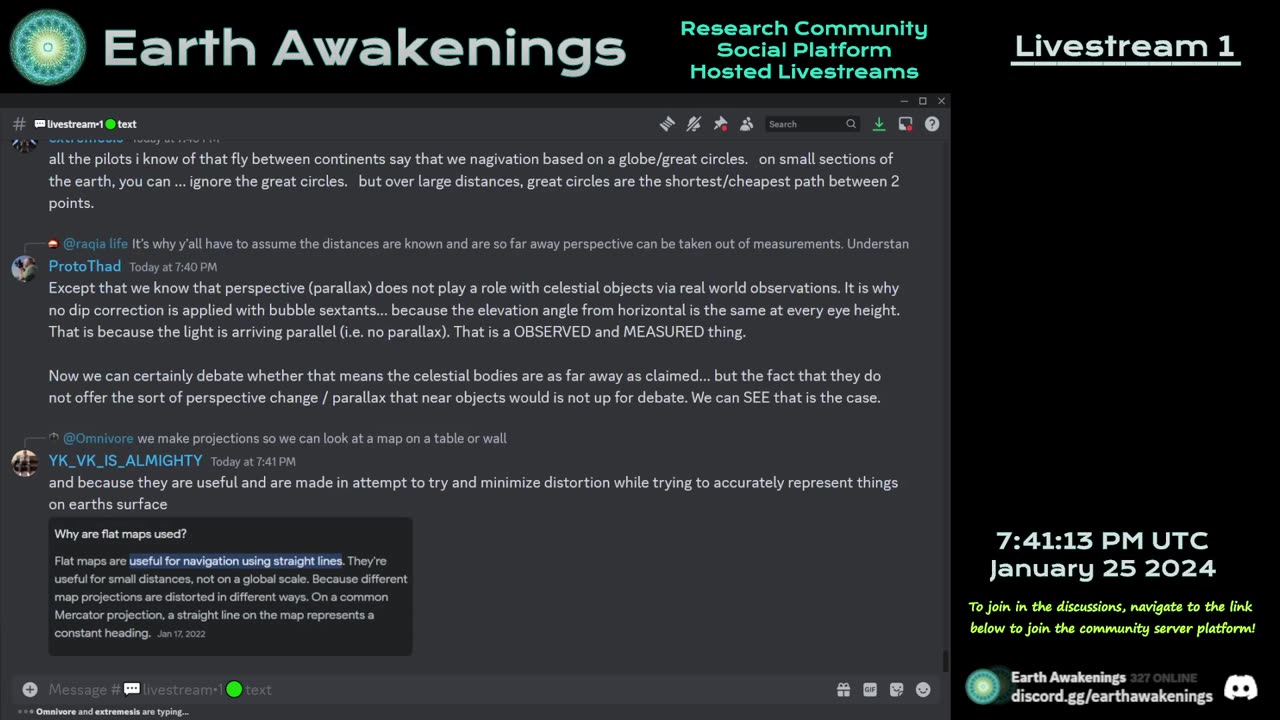This screenshot has height=720, width=1280.
Task: Click the 'Today at 7:41 PM' timestamp
Action: pyautogui.click(x=253, y=462)
